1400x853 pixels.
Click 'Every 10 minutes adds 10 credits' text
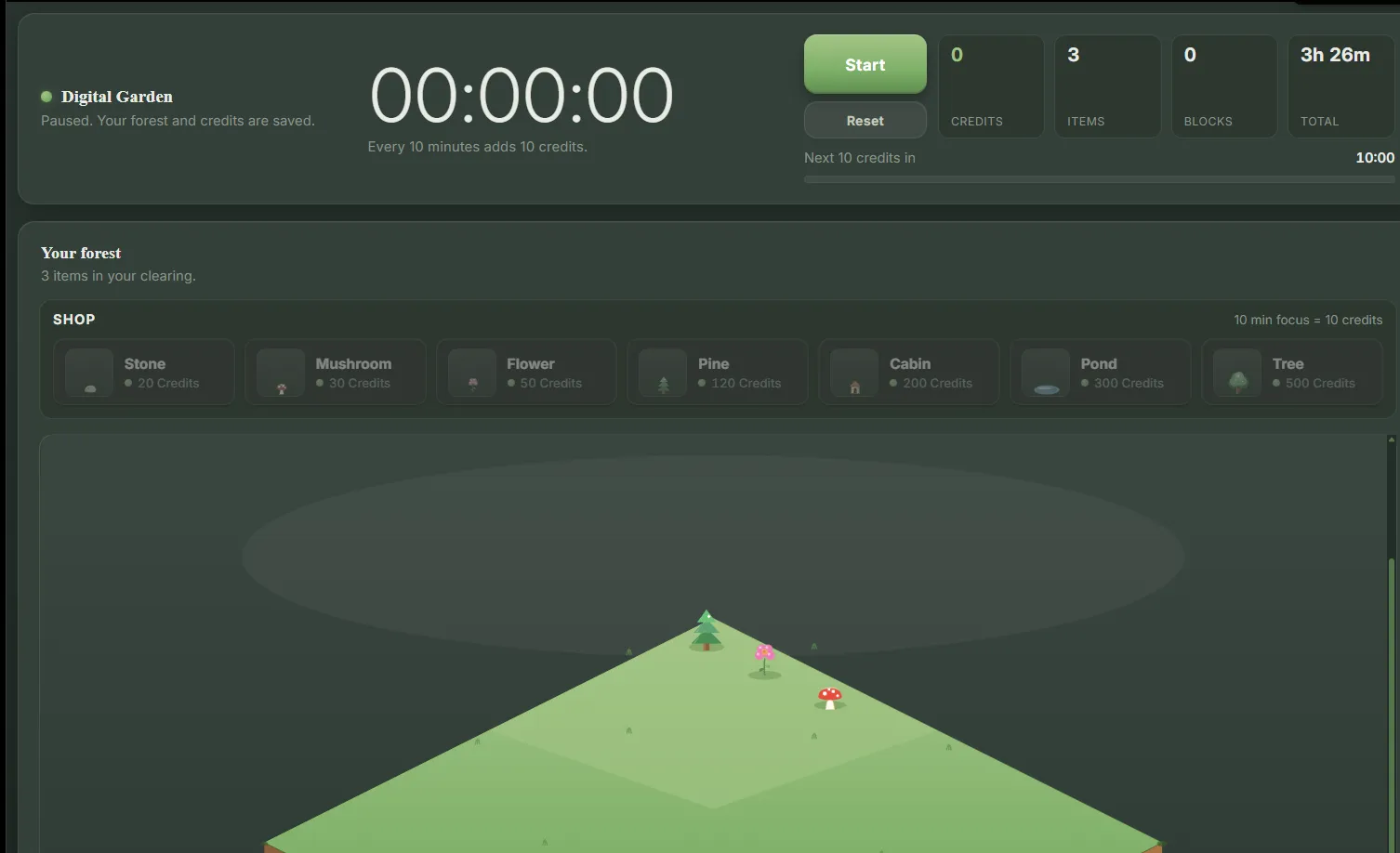tap(478, 147)
